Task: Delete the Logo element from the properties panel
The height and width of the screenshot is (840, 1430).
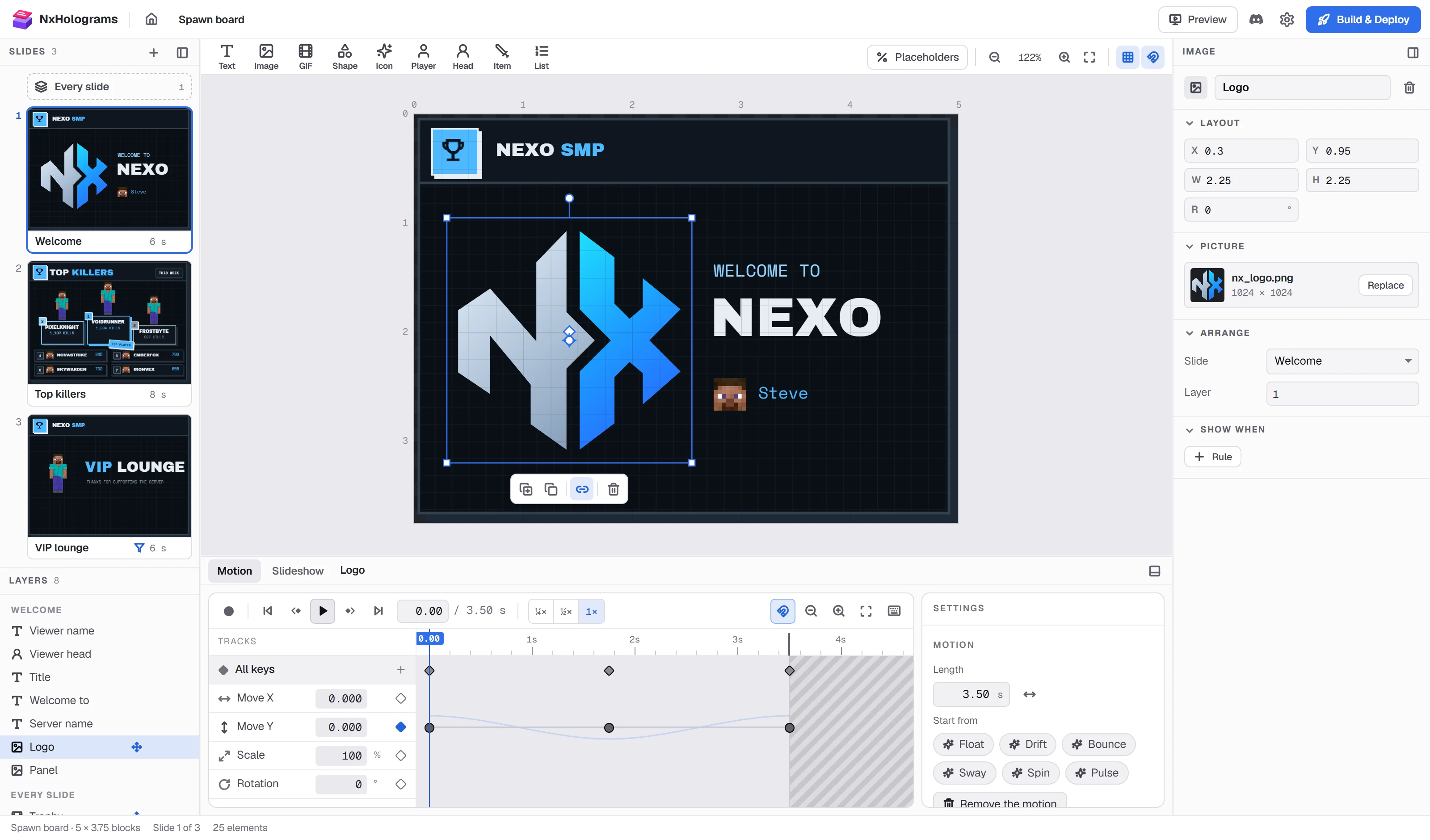Action: point(1409,88)
